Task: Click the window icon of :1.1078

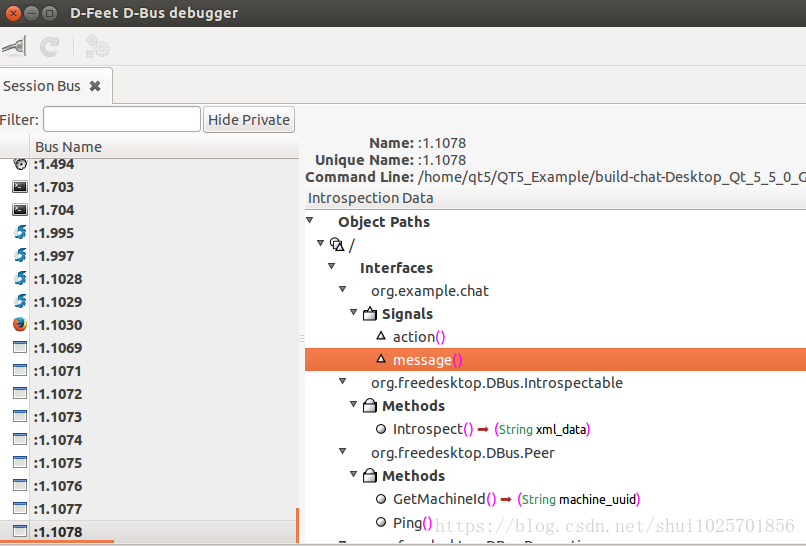Action: click(20, 531)
